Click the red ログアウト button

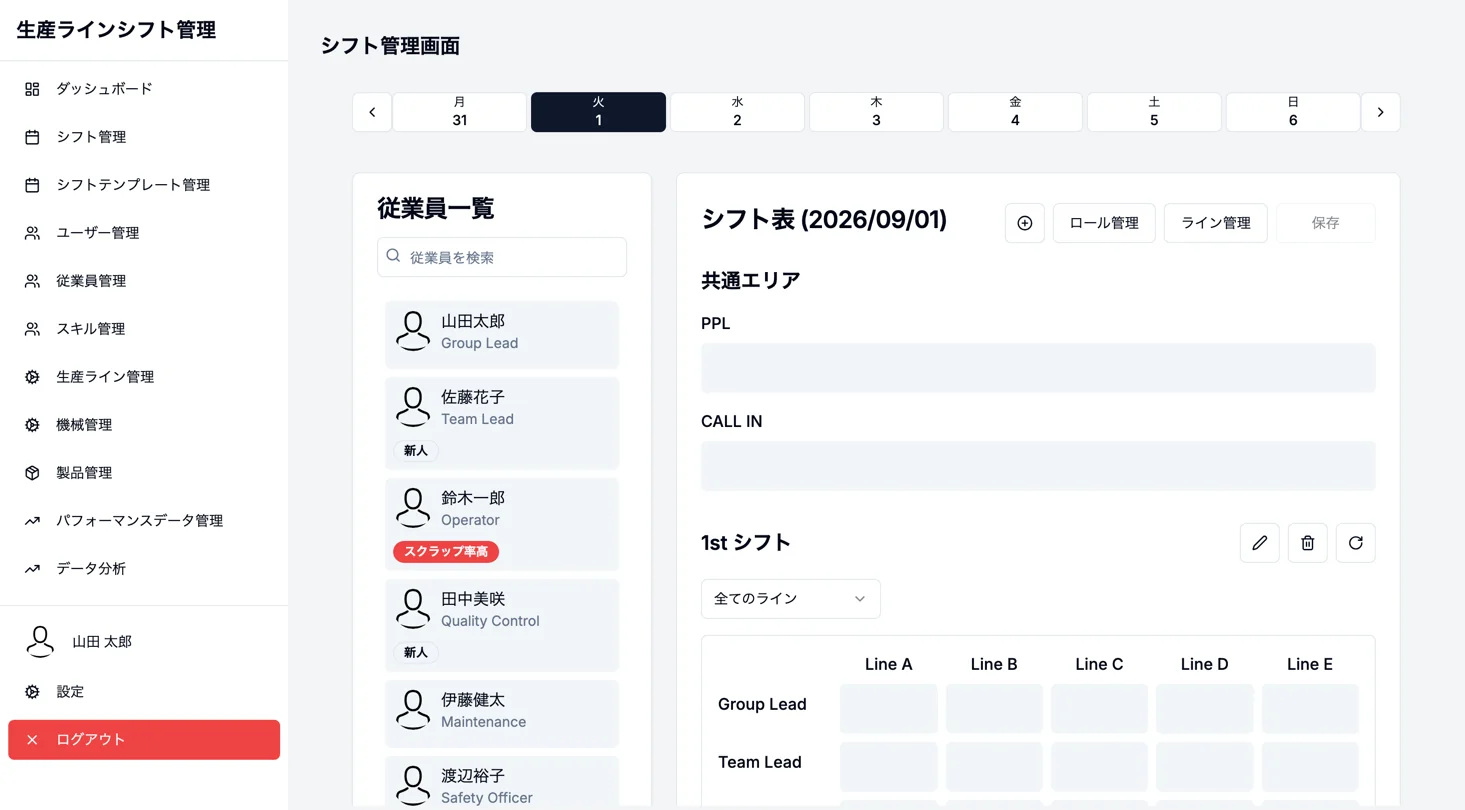click(x=144, y=740)
